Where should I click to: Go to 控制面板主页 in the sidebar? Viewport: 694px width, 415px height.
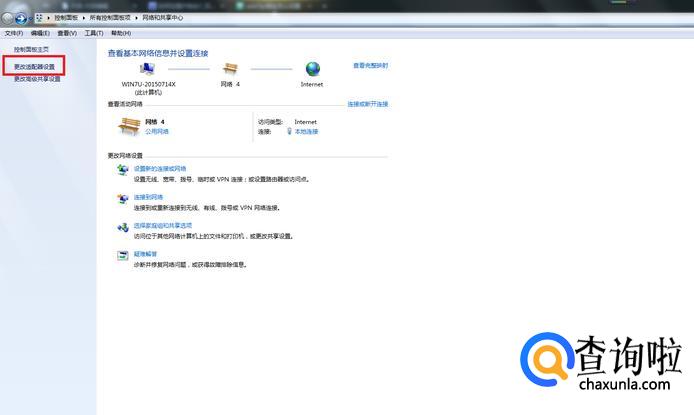pos(31,48)
